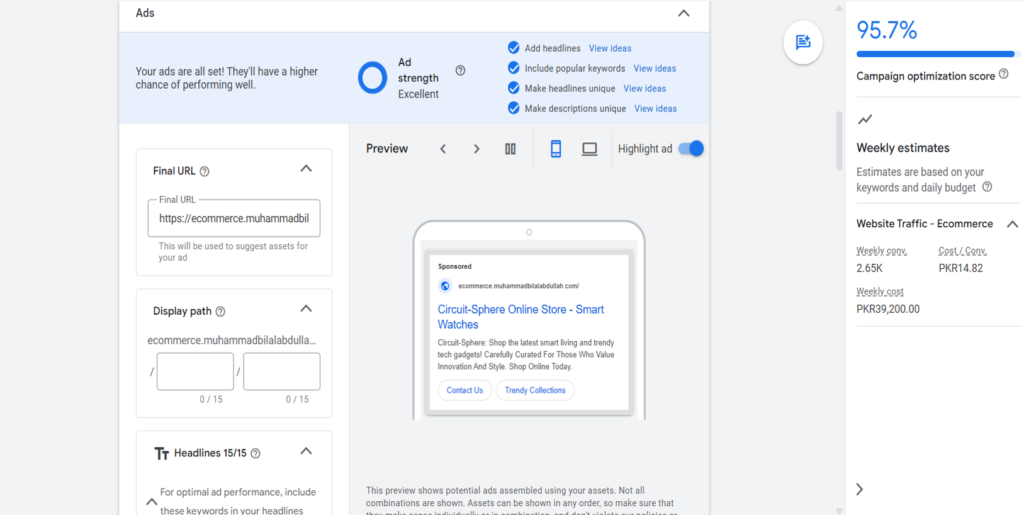This screenshot has height=515, width=1024.
Task: Click Include popular keywords checkmark icon
Action: (513, 68)
